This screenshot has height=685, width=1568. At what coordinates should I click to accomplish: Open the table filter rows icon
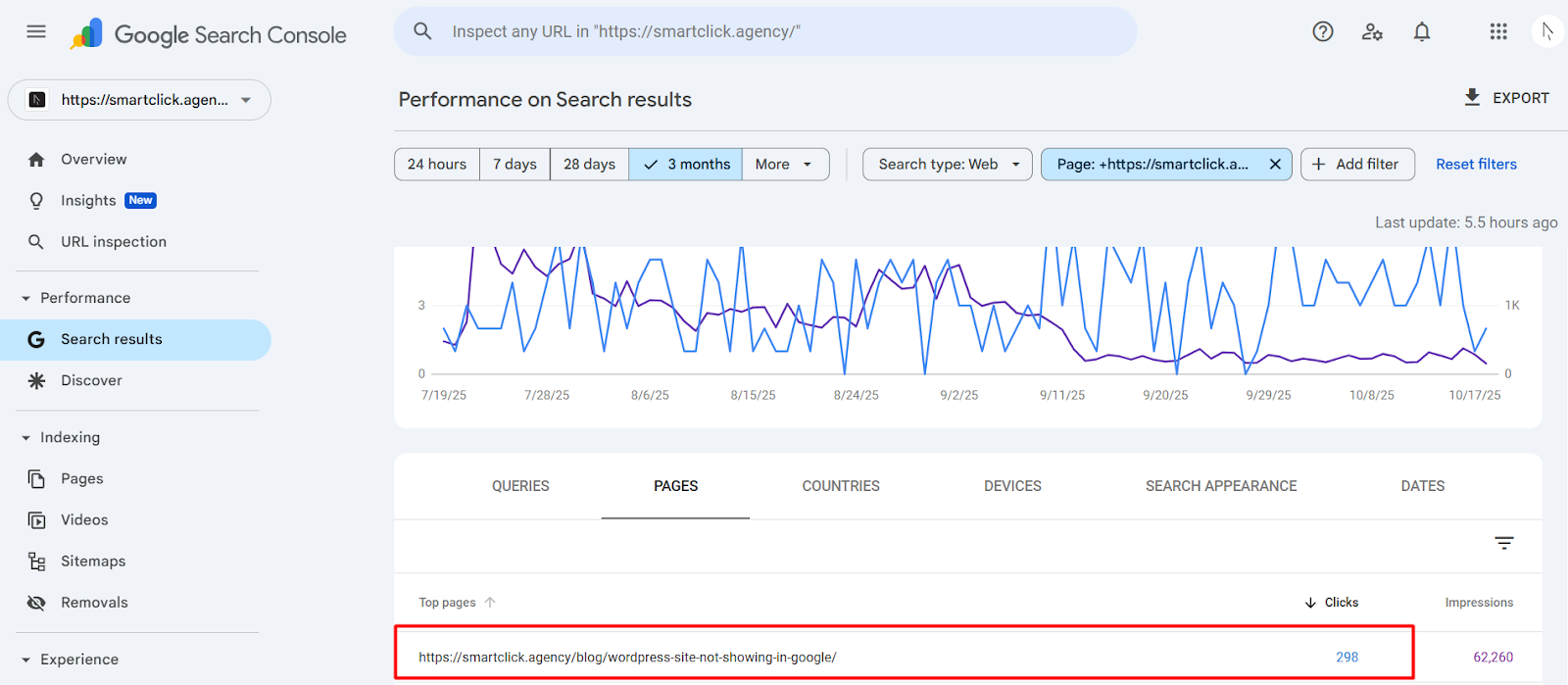click(x=1504, y=543)
